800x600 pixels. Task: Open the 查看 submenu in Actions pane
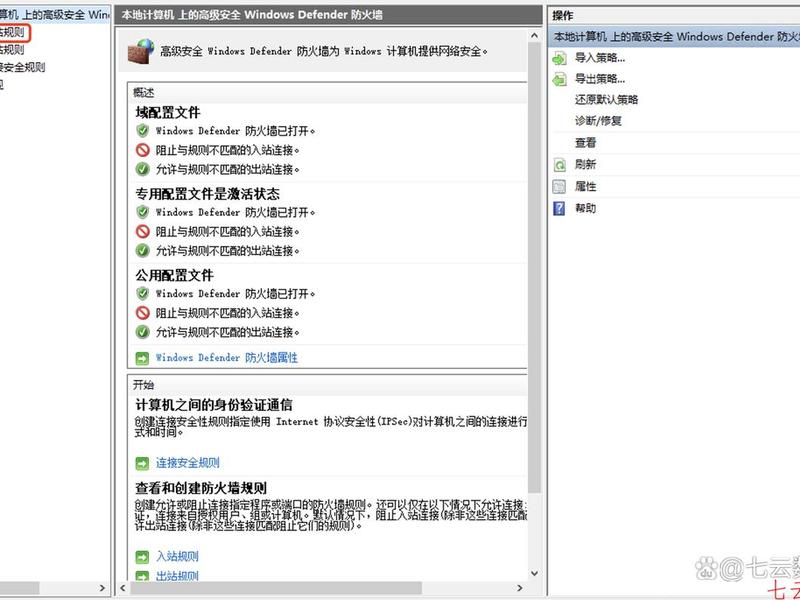tap(586, 143)
